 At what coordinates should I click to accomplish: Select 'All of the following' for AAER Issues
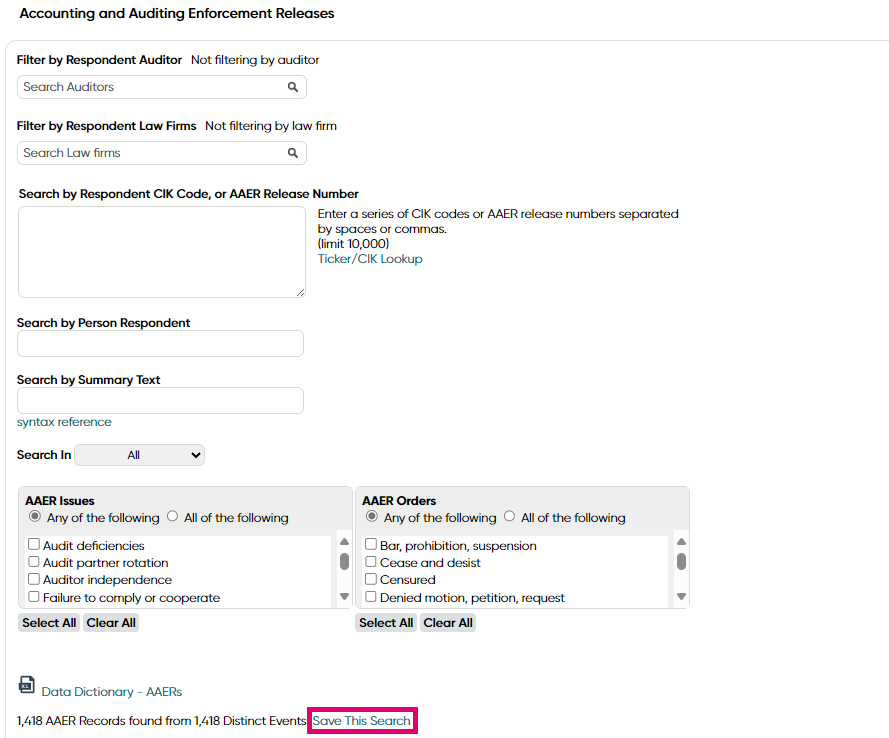172,516
